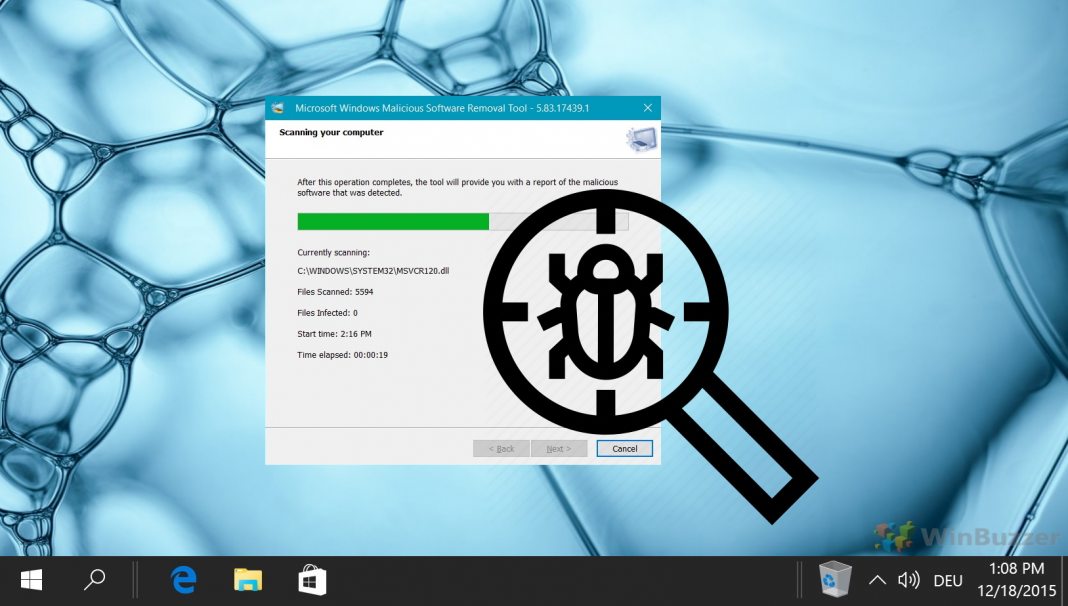This screenshot has width=1068, height=606.
Task: Click Show desktop at taskbar's far right
Action: pyautogui.click(x=1065, y=580)
